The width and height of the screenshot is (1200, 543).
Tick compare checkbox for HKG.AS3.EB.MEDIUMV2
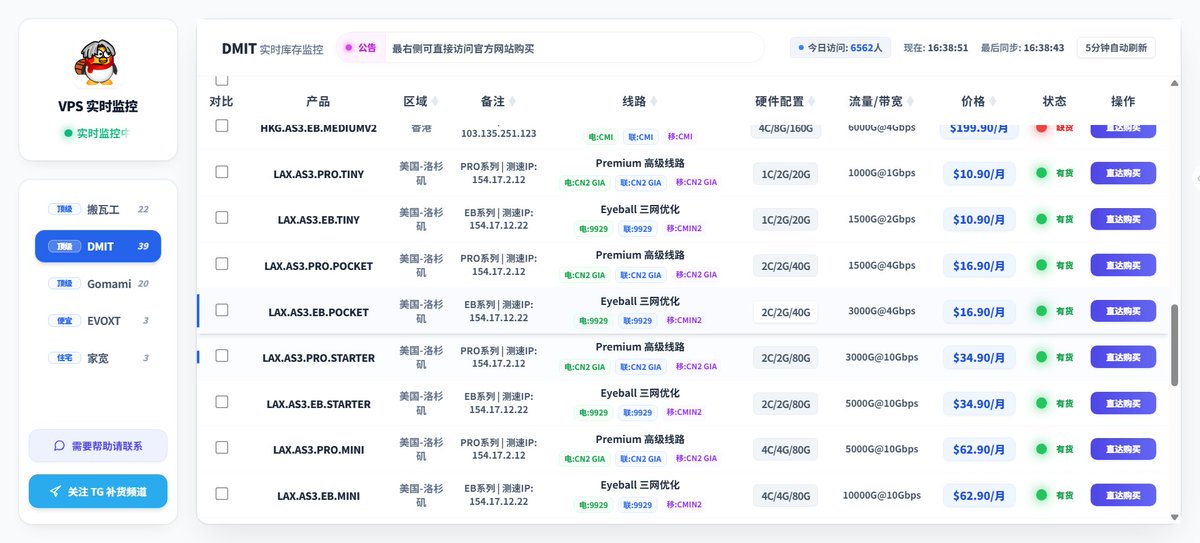pos(222,125)
